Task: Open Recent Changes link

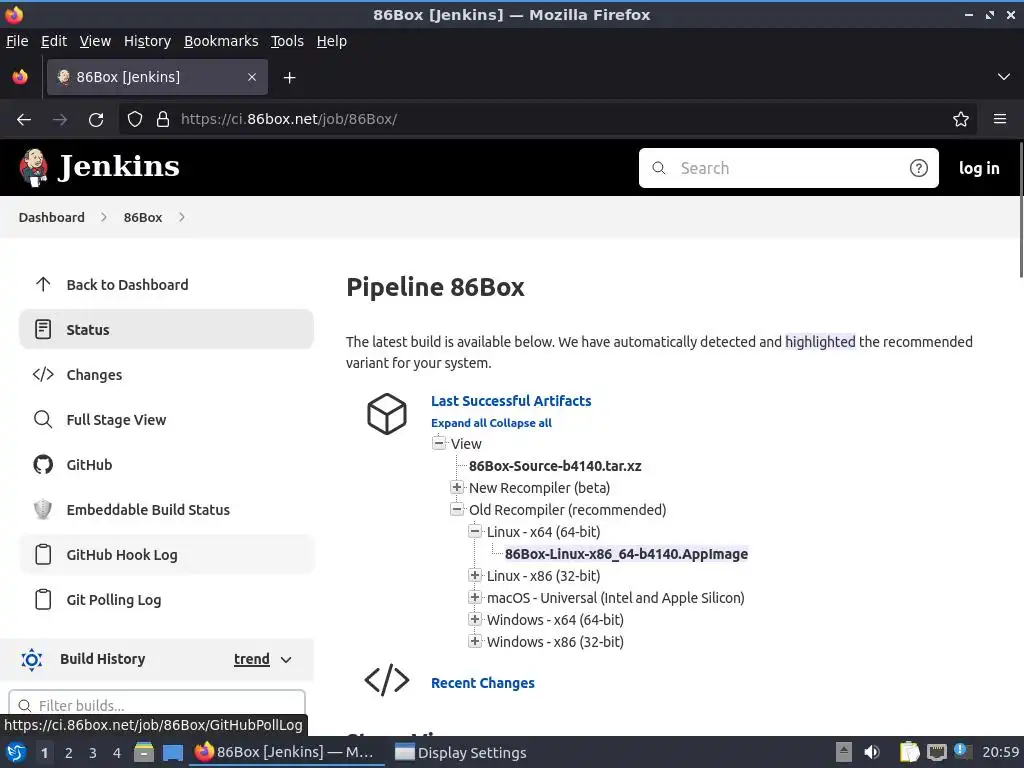Action: tap(483, 683)
